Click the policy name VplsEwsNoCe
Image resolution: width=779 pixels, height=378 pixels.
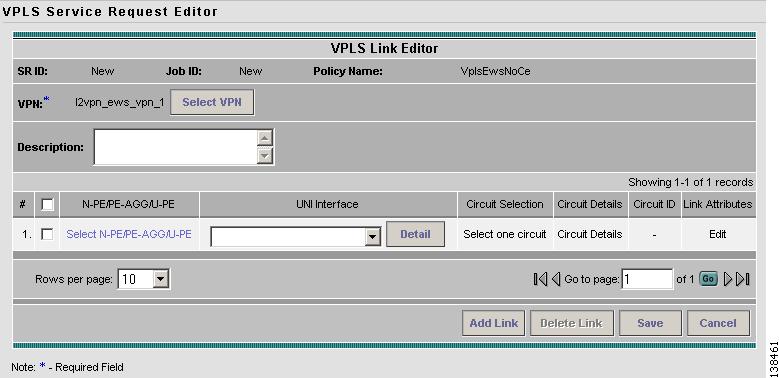(495, 72)
